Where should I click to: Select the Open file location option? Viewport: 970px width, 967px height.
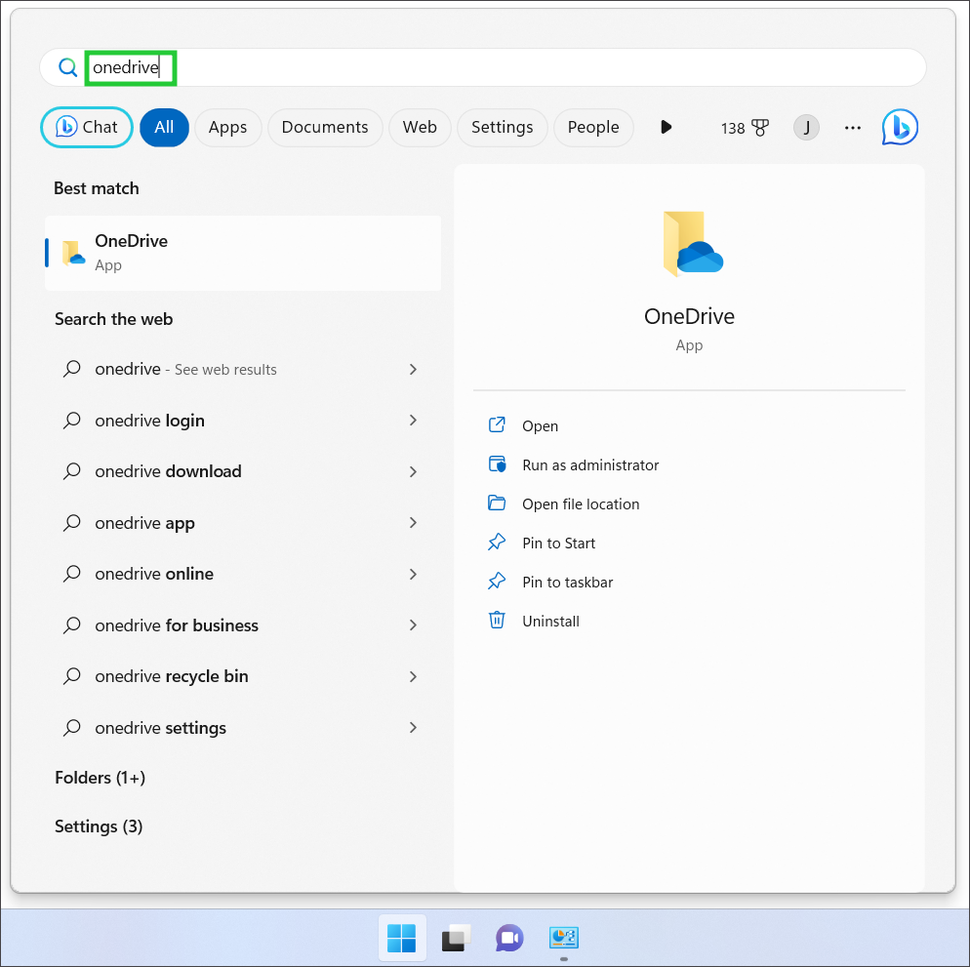pos(580,504)
